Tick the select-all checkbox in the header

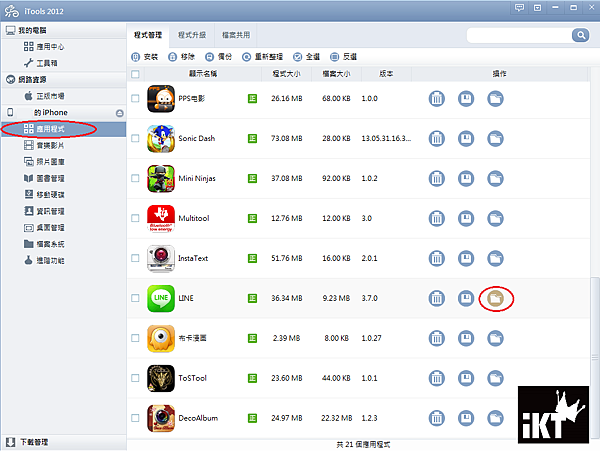pos(135,74)
